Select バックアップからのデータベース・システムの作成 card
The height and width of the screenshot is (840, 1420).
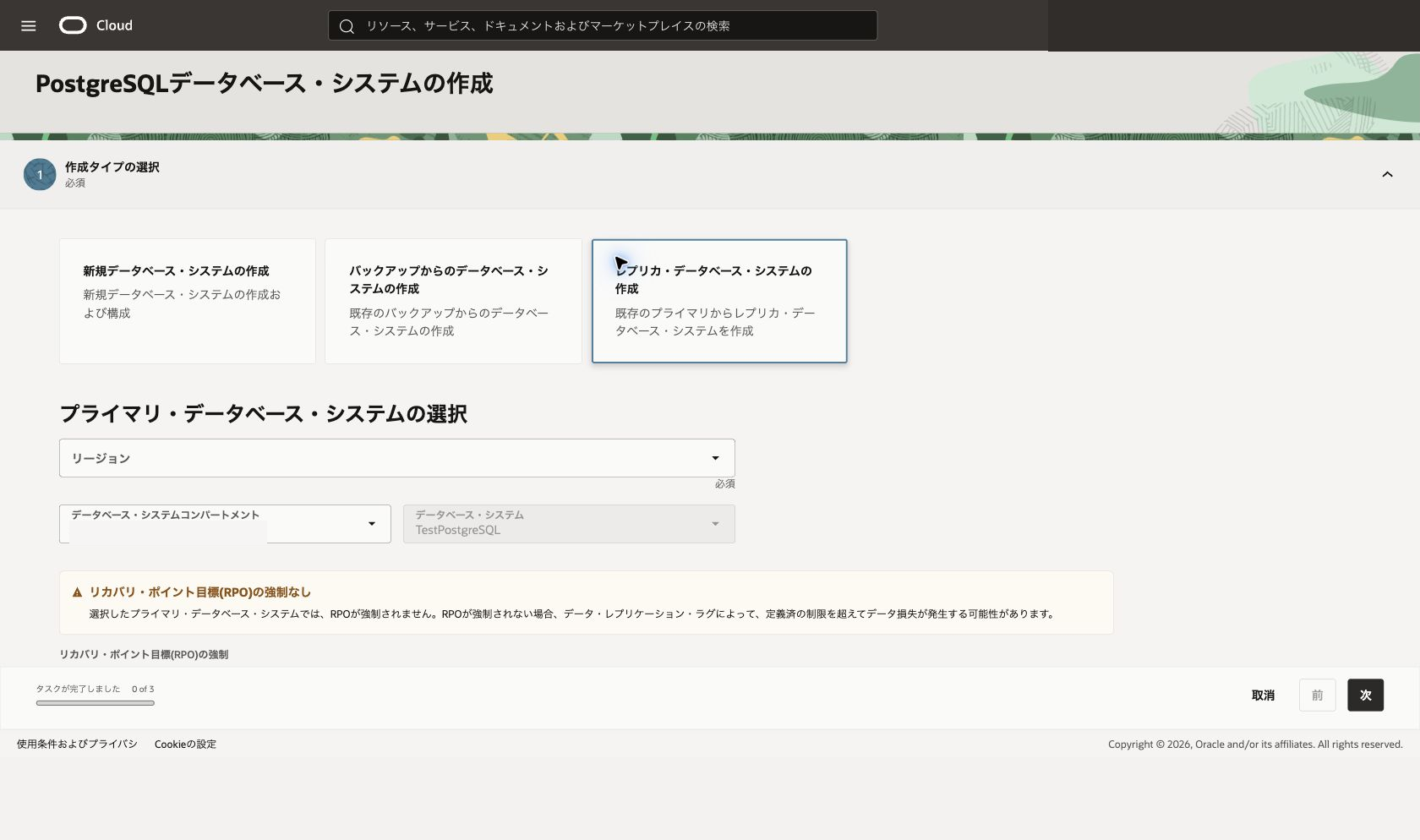(x=453, y=302)
